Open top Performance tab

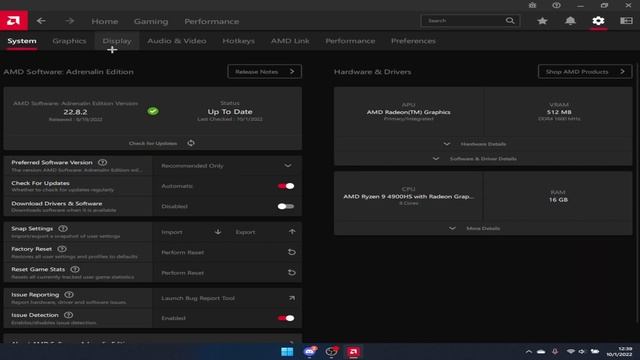pos(212,21)
